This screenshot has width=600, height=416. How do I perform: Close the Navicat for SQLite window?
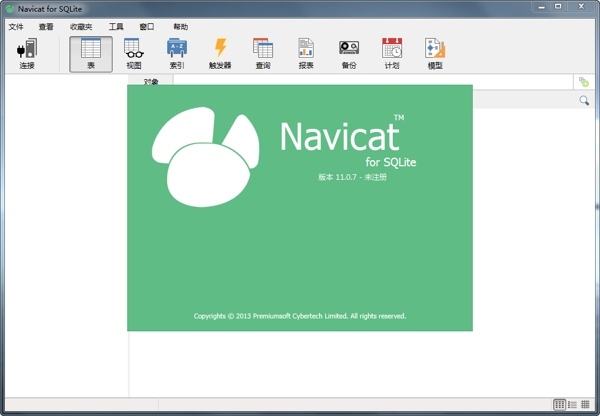click(x=581, y=7)
